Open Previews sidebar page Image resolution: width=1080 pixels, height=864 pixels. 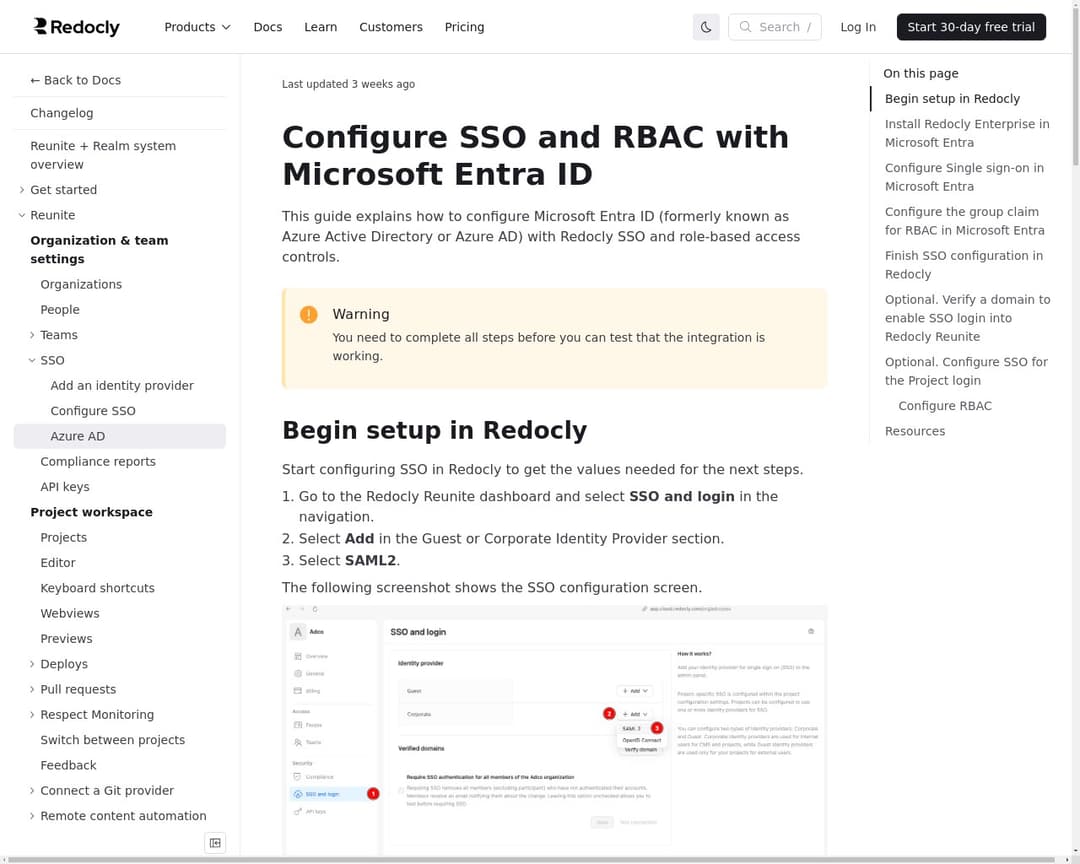click(66, 639)
